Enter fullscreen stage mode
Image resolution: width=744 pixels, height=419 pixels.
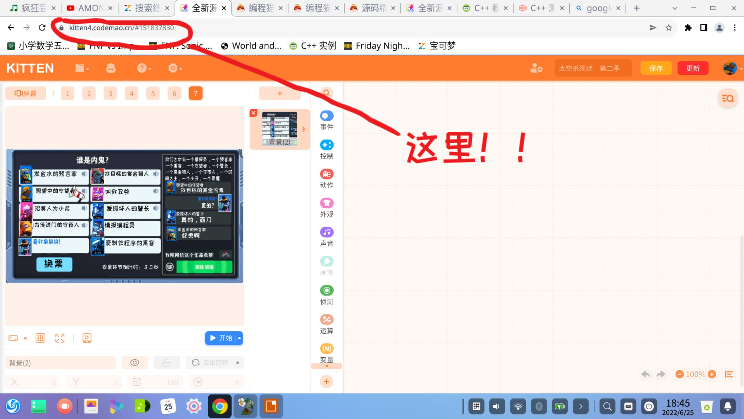[x=60, y=338]
